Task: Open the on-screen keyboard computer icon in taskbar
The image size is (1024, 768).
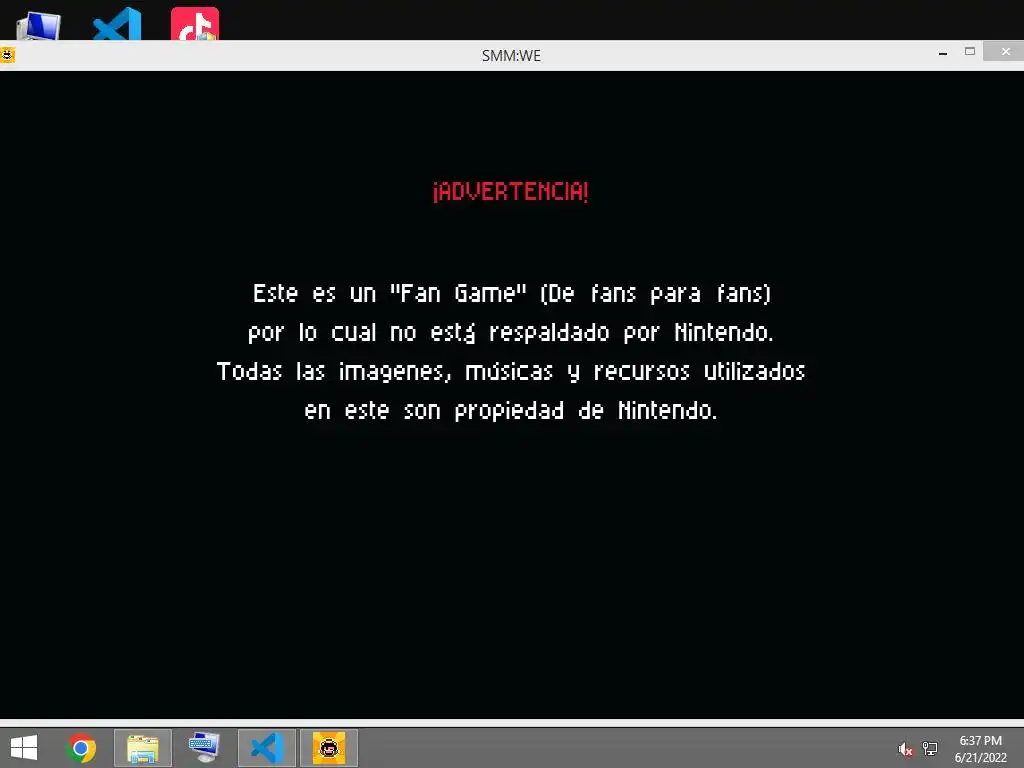Action: click(204, 748)
